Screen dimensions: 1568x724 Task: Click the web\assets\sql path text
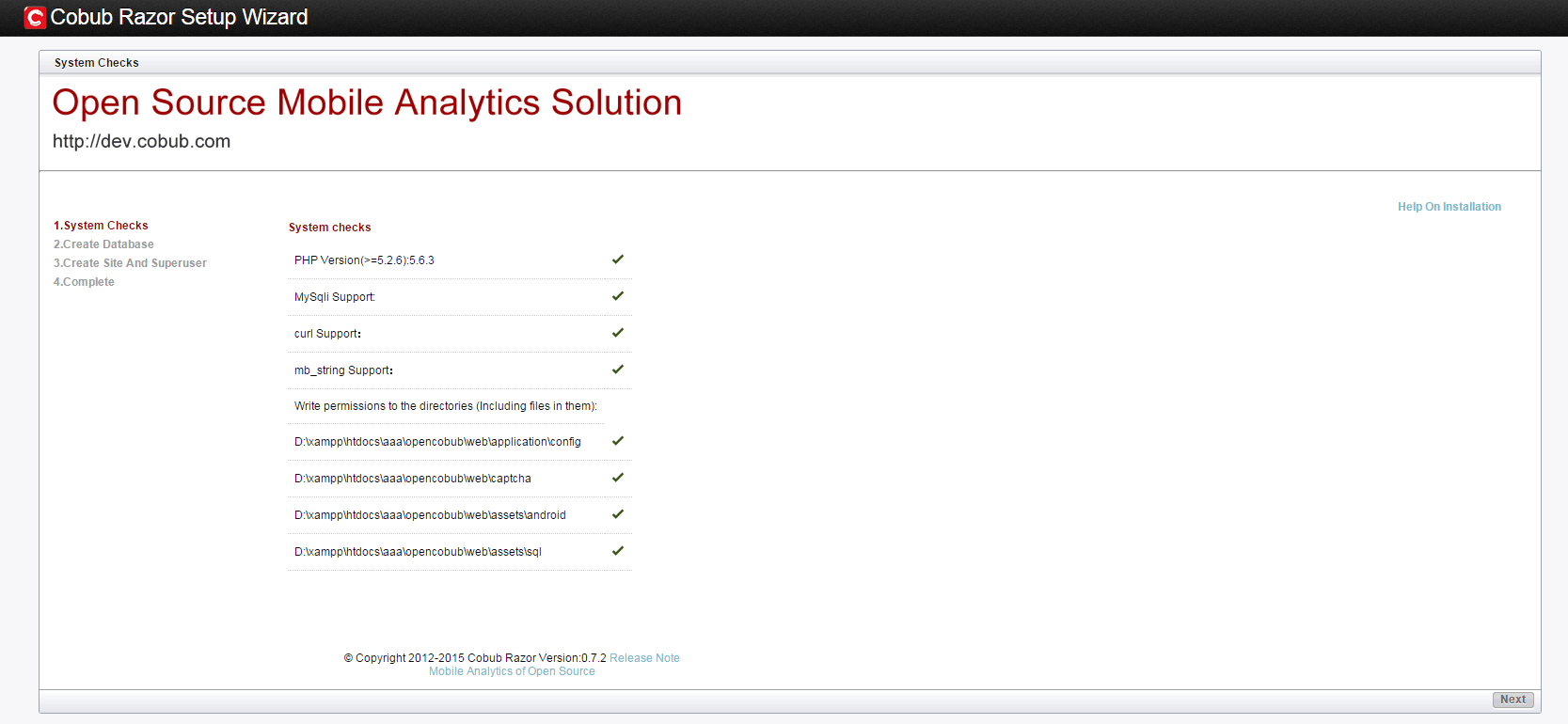click(x=418, y=552)
